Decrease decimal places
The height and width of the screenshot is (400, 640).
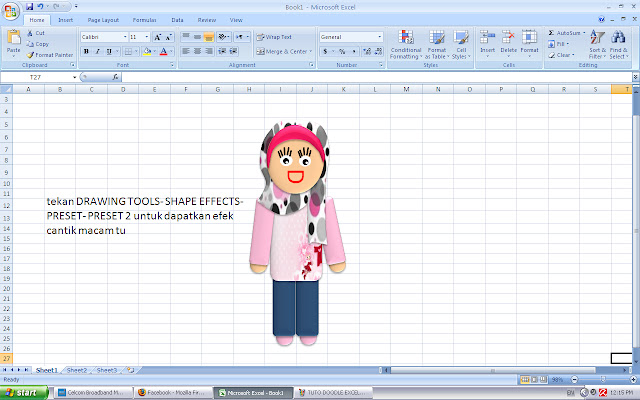pos(378,51)
